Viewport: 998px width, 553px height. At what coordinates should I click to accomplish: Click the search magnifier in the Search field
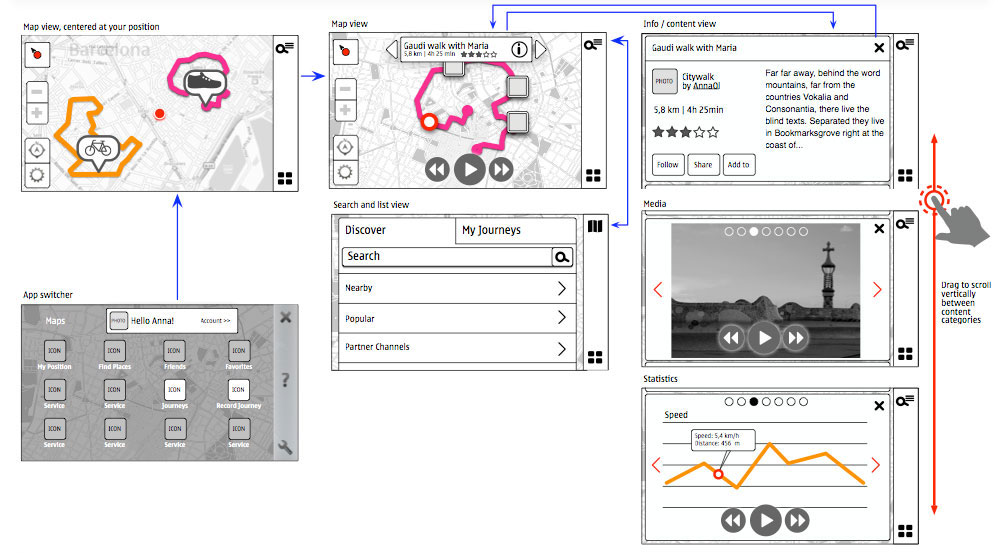(x=563, y=257)
